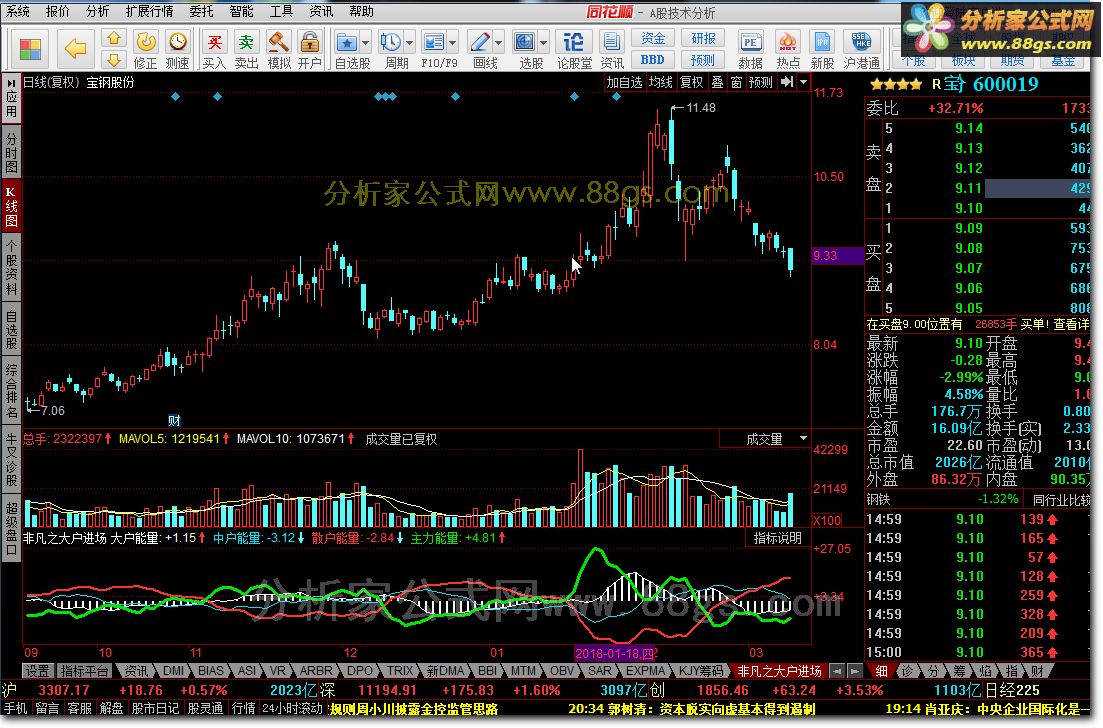Open the chart header options dropdown arrow
The height and width of the screenshot is (728, 1103).
click(803, 82)
